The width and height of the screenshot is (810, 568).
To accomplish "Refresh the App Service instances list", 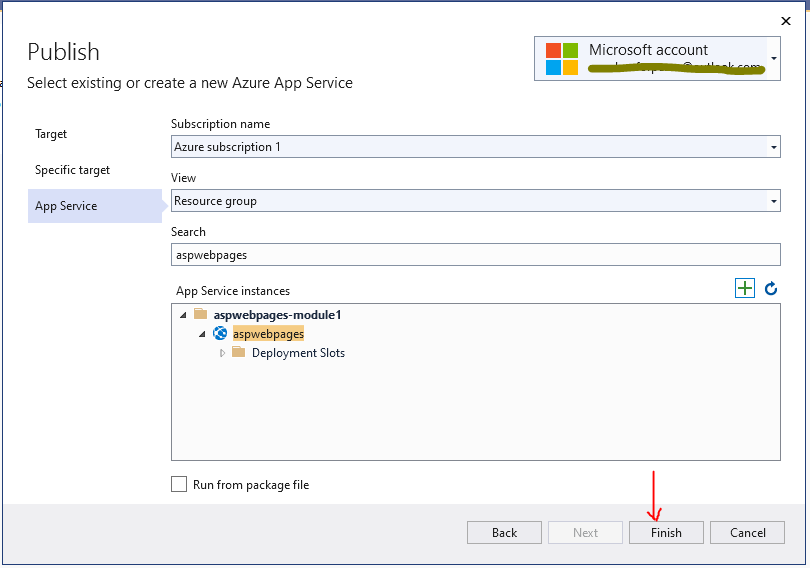I will (x=771, y=288).
